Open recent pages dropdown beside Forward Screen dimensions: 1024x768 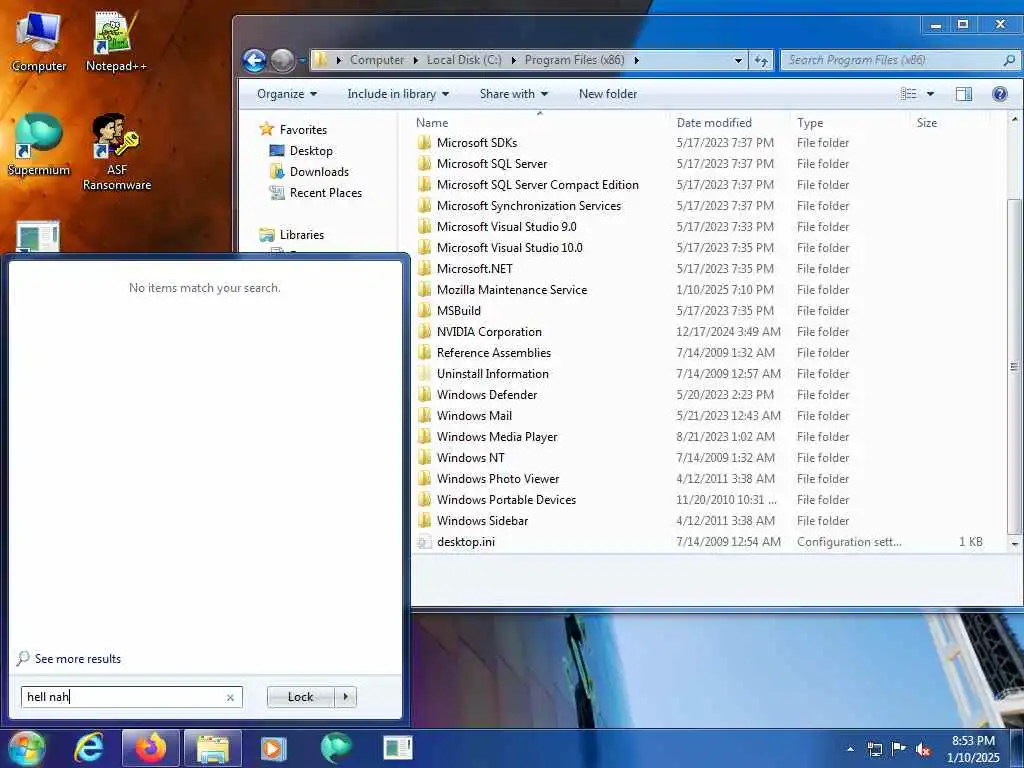pyautogui.click(x=302, y=61)
